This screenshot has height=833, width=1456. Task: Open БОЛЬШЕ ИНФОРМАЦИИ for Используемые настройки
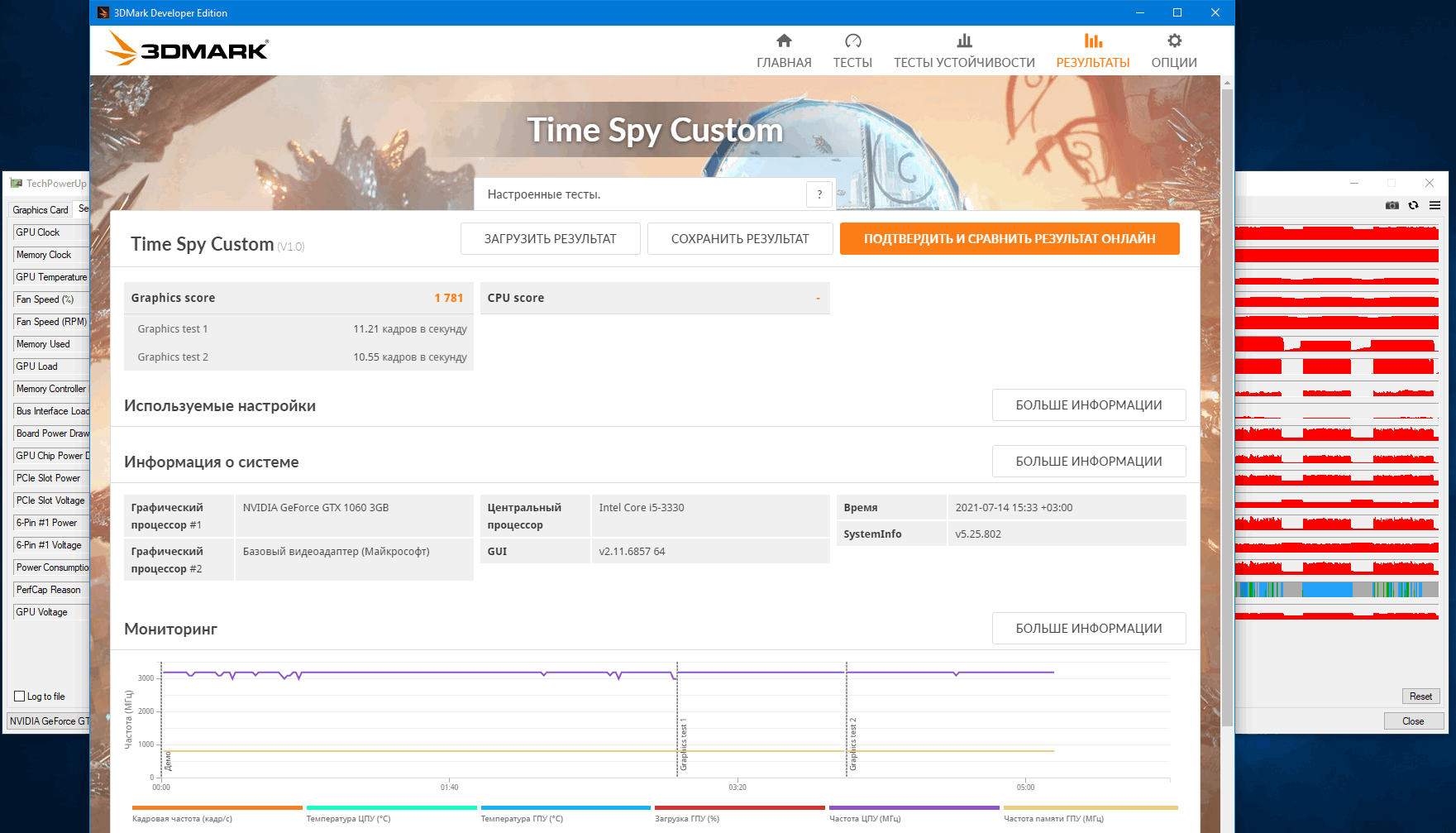coord(1089,405)
